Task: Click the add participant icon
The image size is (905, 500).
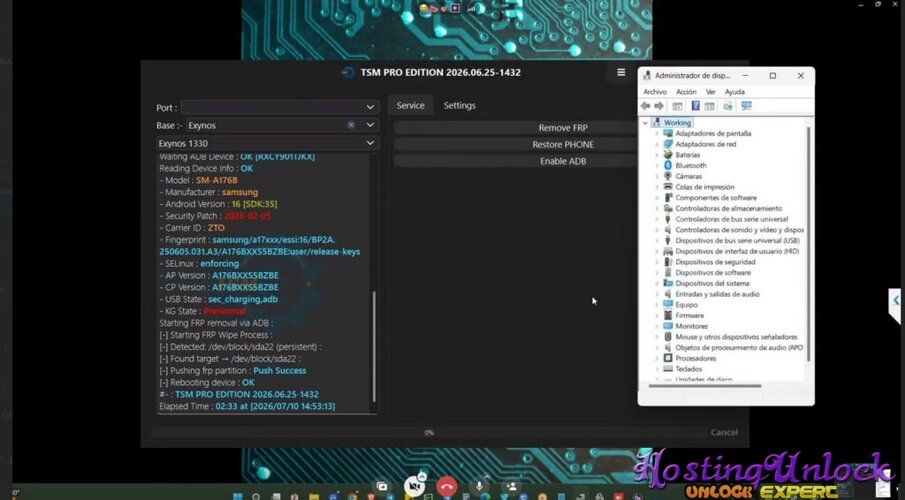Action: 511,487
